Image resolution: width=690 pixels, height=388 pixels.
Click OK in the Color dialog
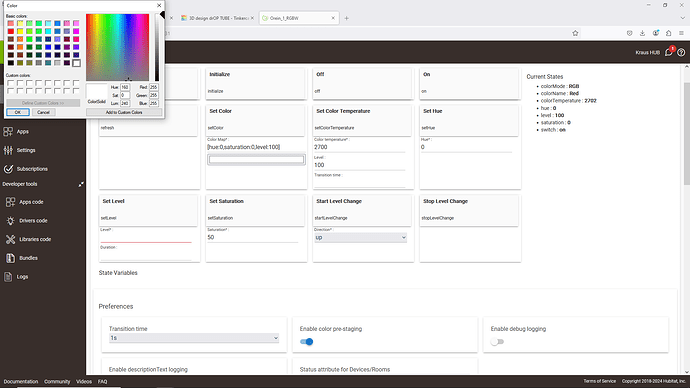[x=18, y=112]
